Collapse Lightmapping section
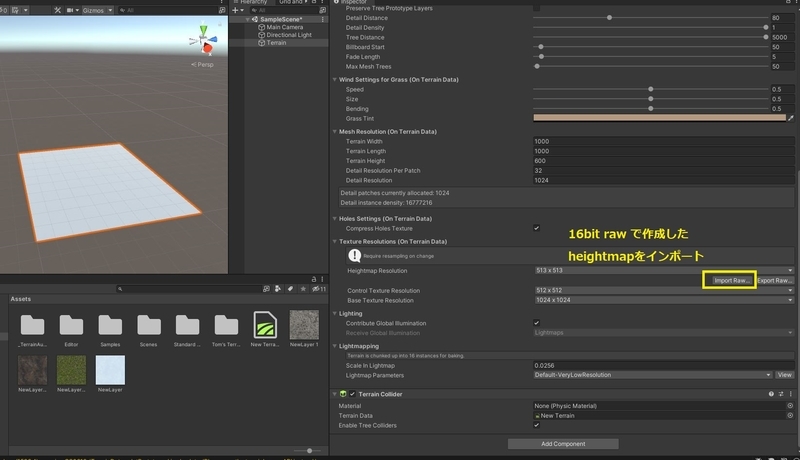The height and width of the screenshot is (460, 800). [x=335, y=346]
